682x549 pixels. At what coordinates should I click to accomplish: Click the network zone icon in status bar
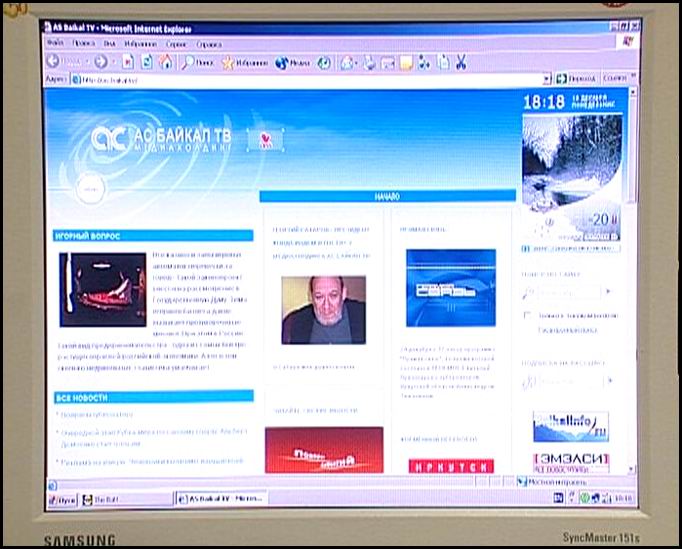tap(522, 482)
